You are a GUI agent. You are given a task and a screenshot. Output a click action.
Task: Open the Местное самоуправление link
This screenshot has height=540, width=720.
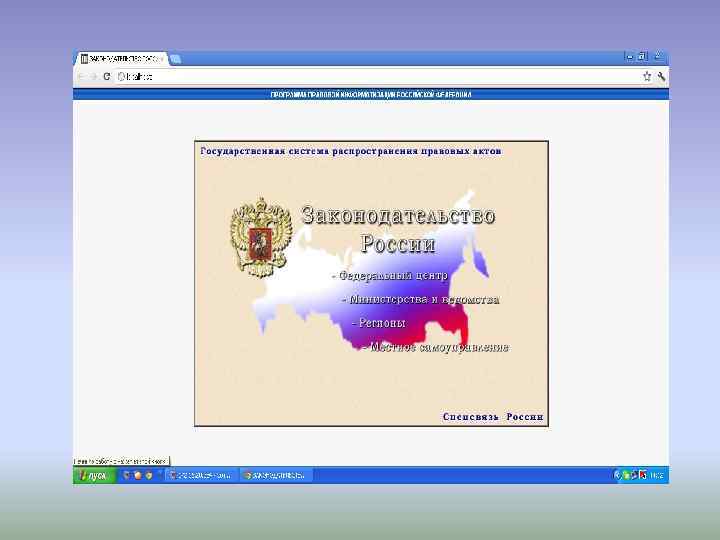click(437, 347)
